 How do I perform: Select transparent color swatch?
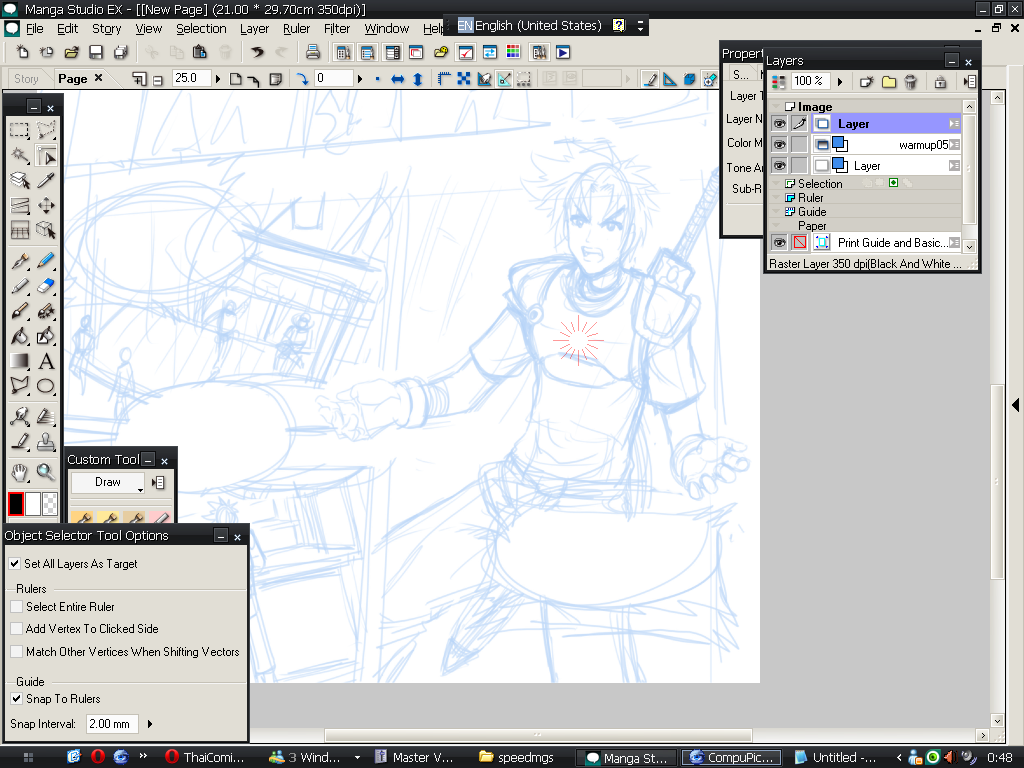[x=50, y=504]
